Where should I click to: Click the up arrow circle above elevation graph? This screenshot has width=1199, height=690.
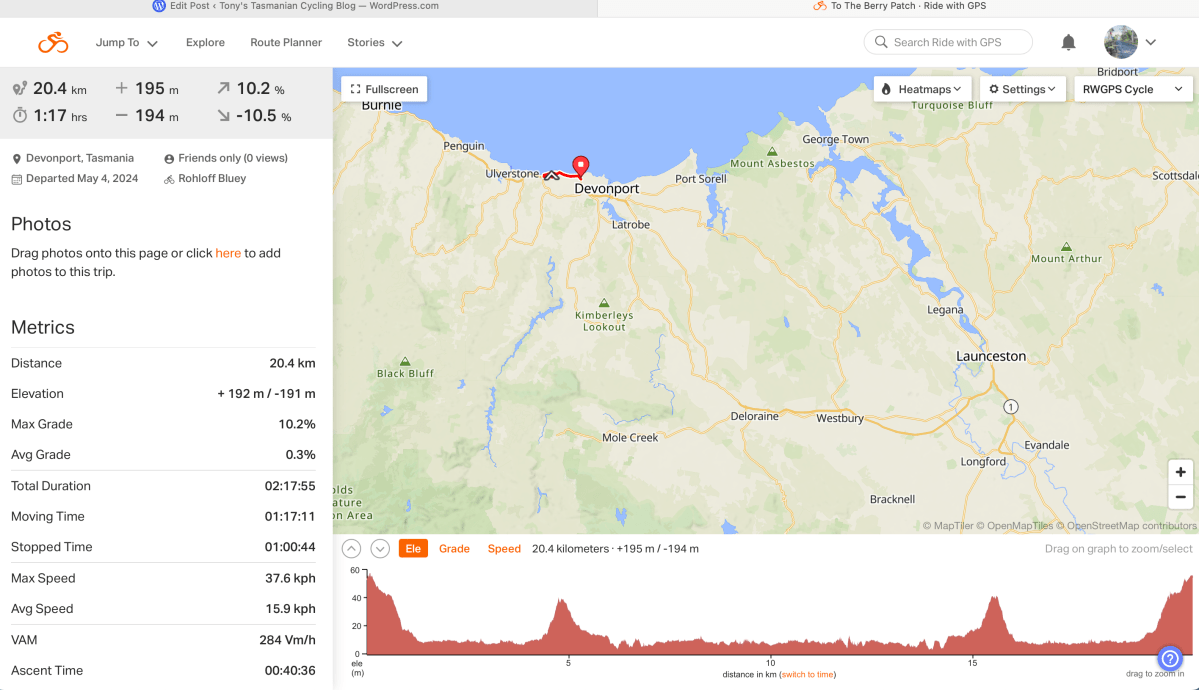point(351,549)
